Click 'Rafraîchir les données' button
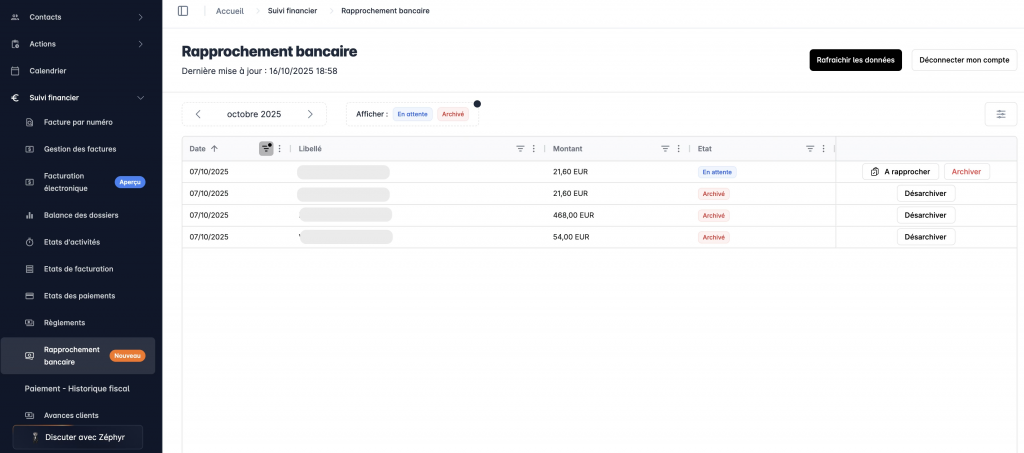1024x453 pixels. coord(855,60)
